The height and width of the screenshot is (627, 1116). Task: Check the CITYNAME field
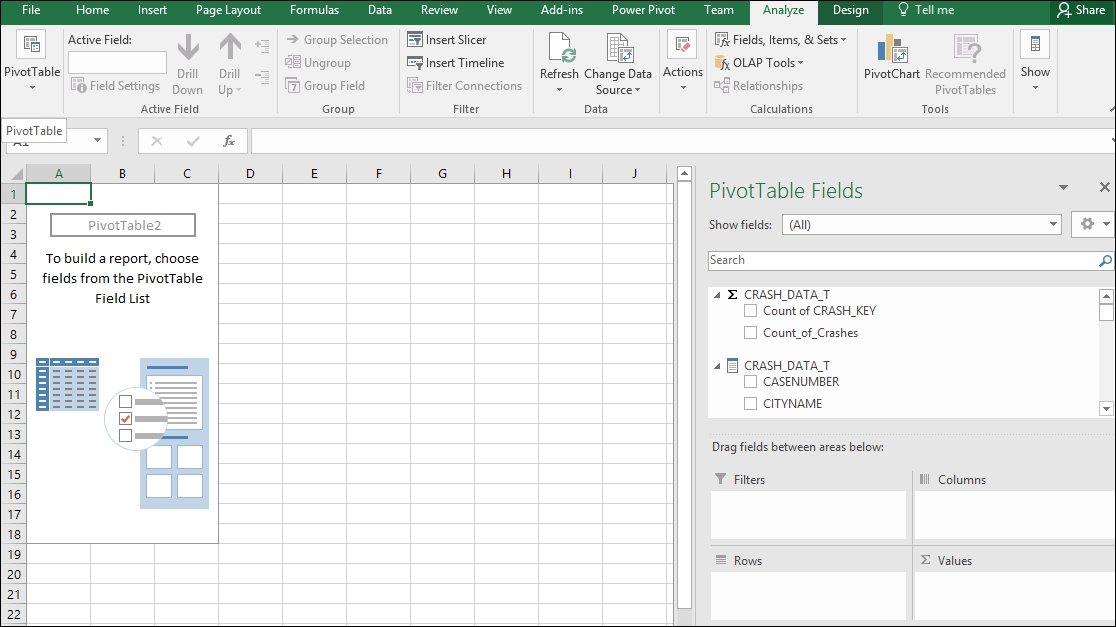tap(750, 404)
